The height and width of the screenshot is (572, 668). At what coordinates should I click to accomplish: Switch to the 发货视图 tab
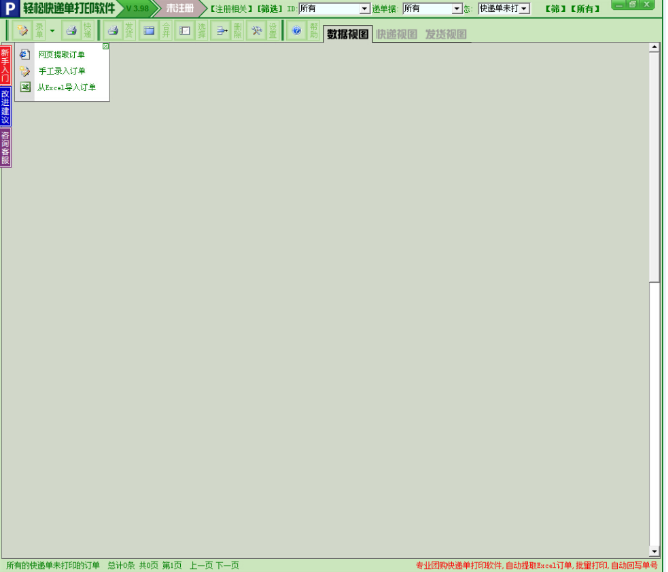[446, 34]
